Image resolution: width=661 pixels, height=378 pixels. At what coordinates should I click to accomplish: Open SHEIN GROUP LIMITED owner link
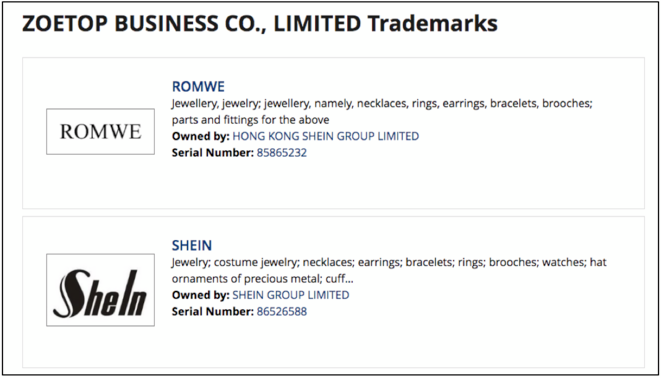pyautogui.click(x=291, y=295)
